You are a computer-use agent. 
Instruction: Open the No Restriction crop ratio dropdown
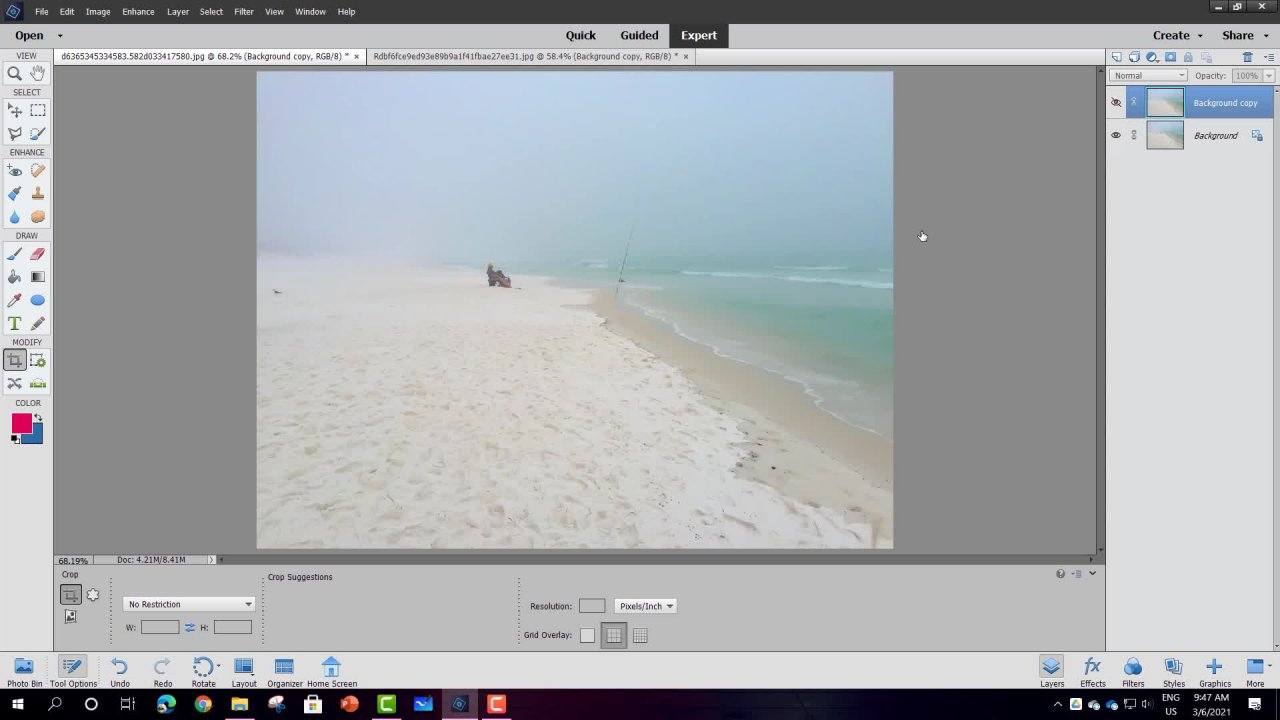pyautogui.click(x=189, y=604)
